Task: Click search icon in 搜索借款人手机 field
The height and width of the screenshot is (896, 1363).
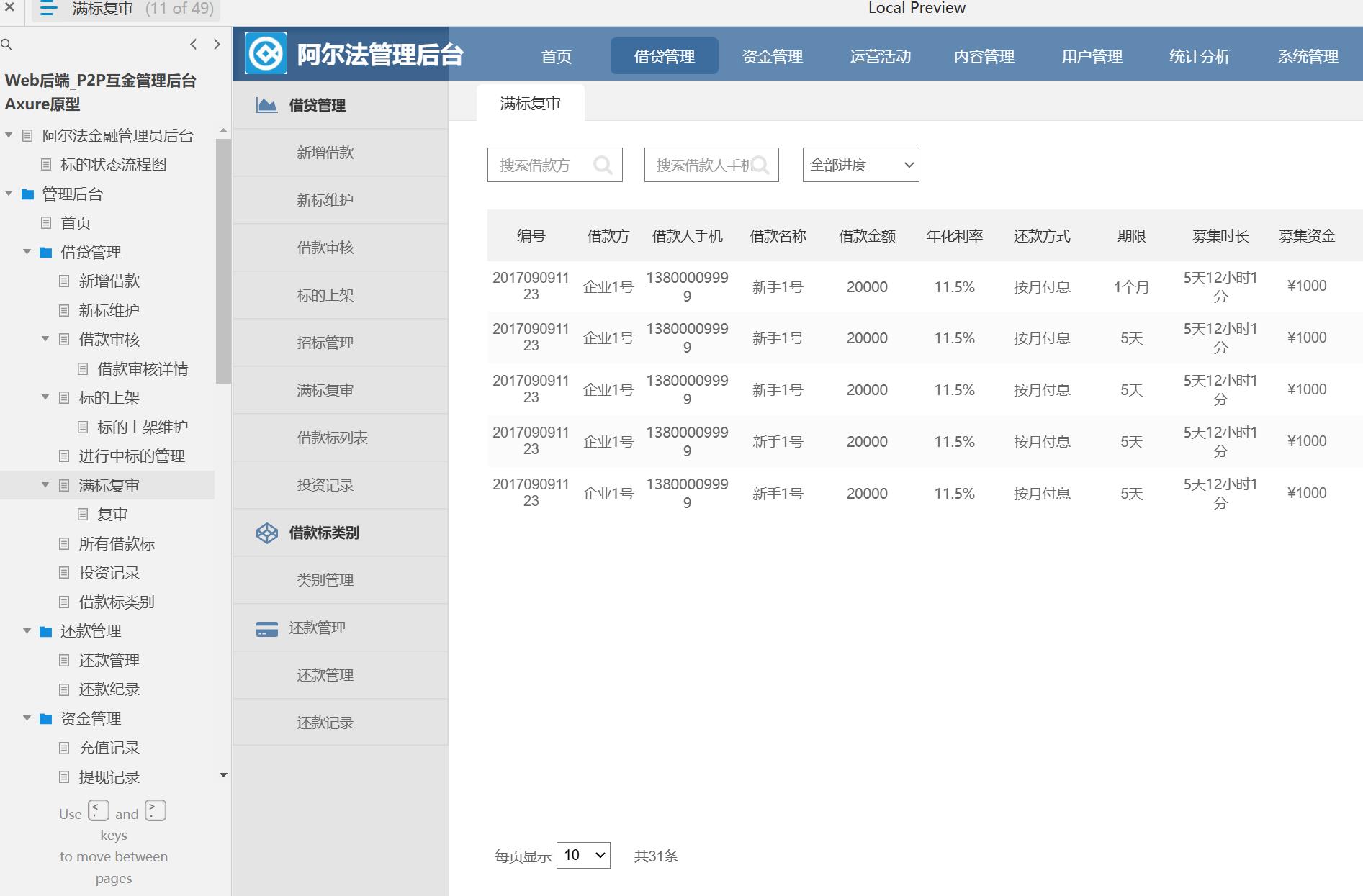Action: [x=760, y=166]
